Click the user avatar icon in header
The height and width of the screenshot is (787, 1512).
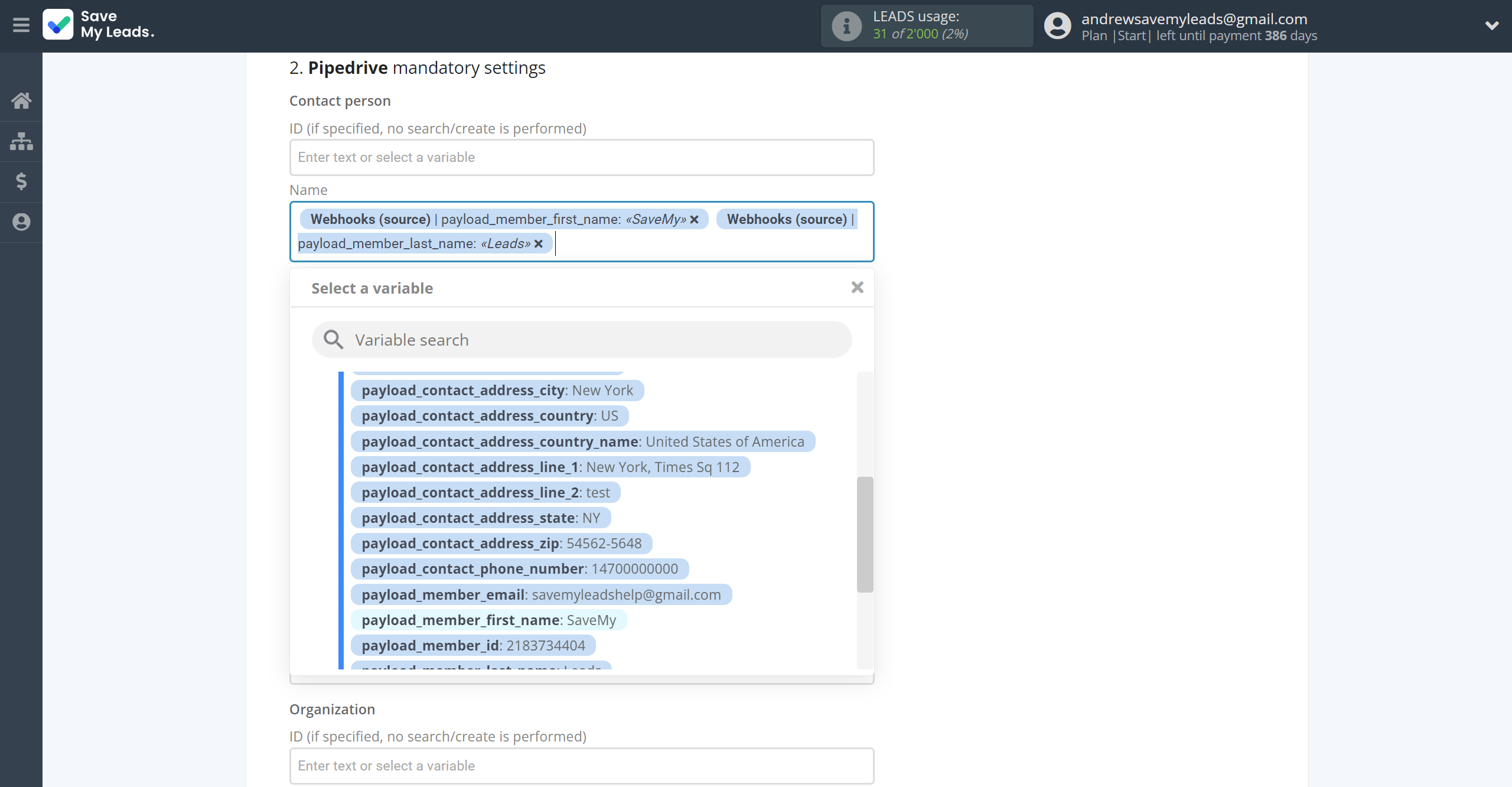pos(1057,26)
